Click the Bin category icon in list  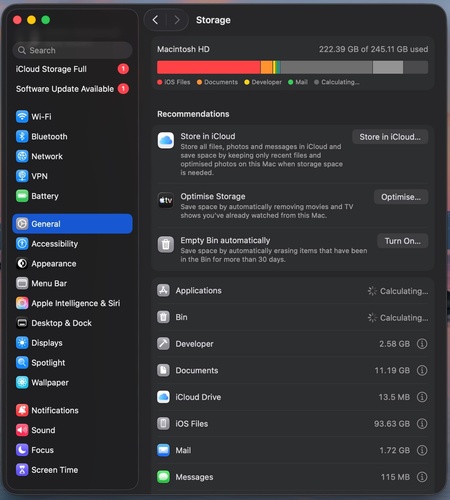pos(163,317)
